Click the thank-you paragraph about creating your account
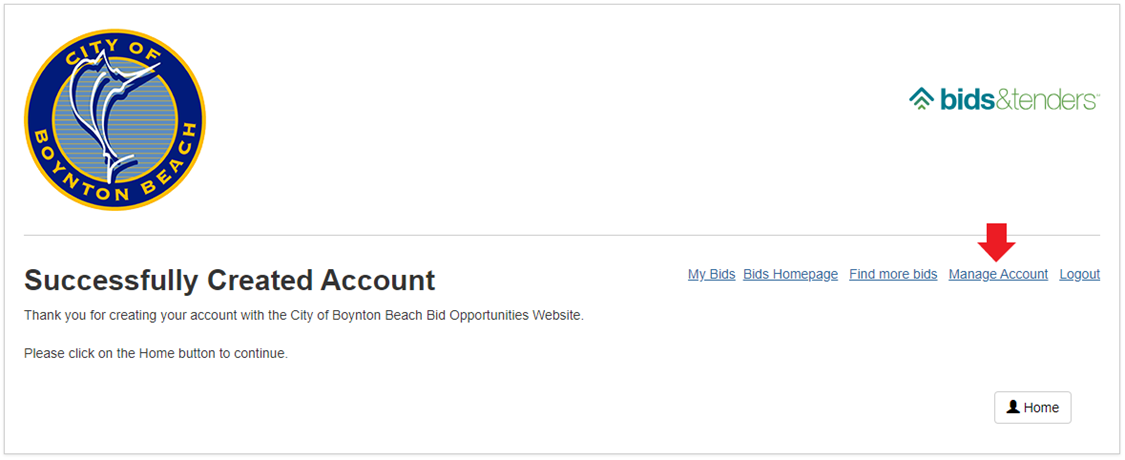The height and width of the screenshot is (460, 1125). [304, 315]
